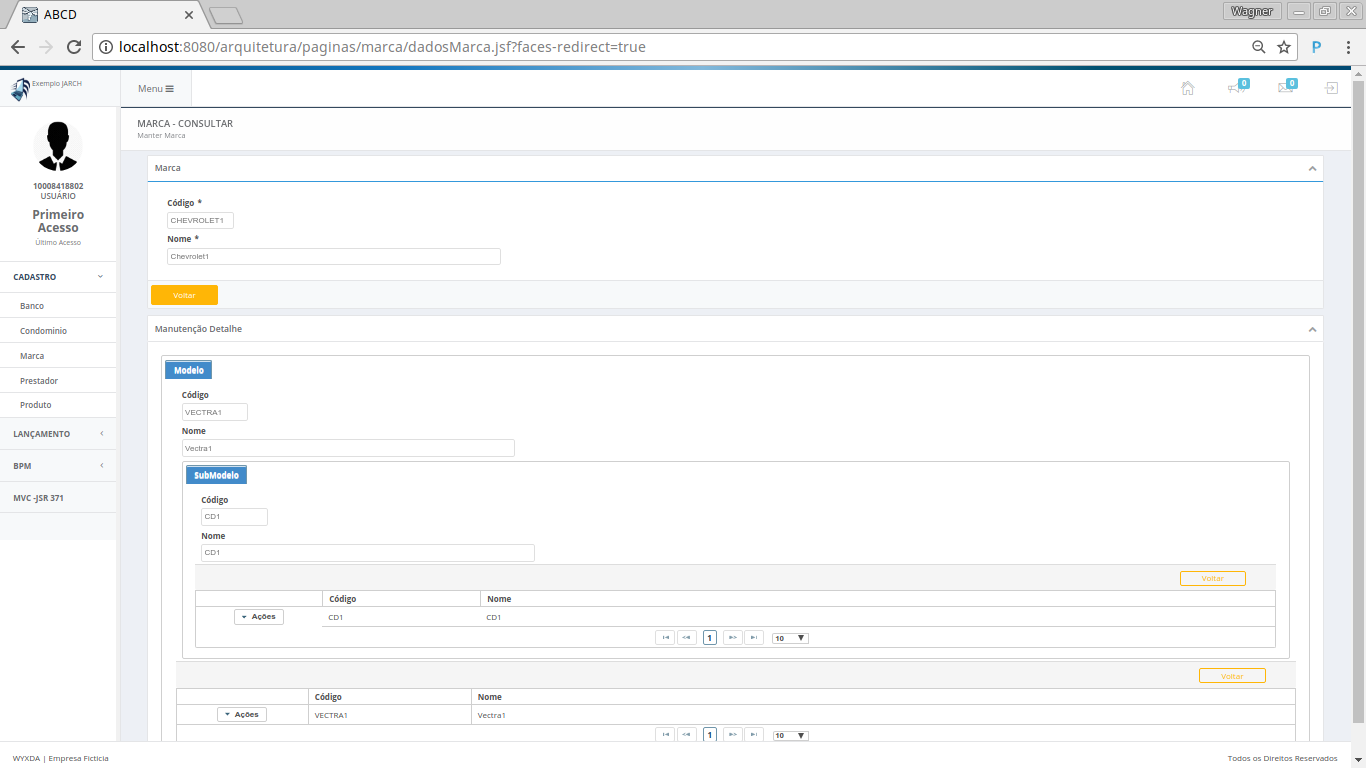This screenshot has width=1366, height=768.
Task: Select the SubModelo tab
Action: [x=216, y=475]
